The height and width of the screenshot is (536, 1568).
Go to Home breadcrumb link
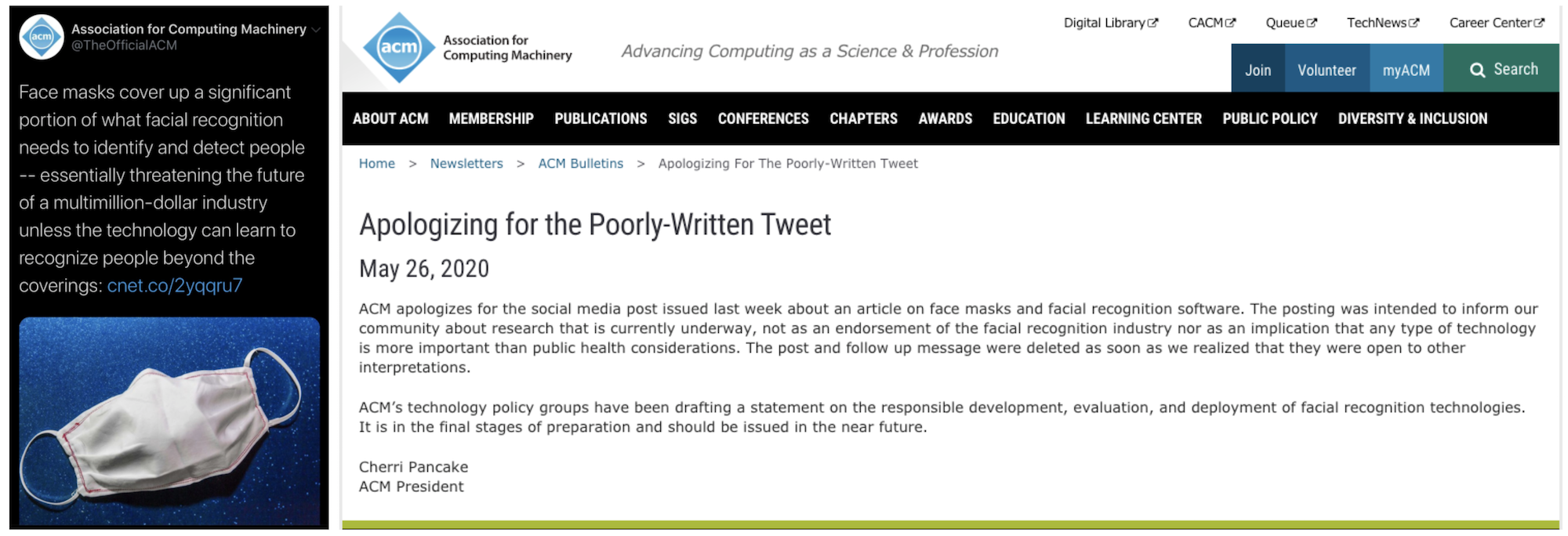377,163
